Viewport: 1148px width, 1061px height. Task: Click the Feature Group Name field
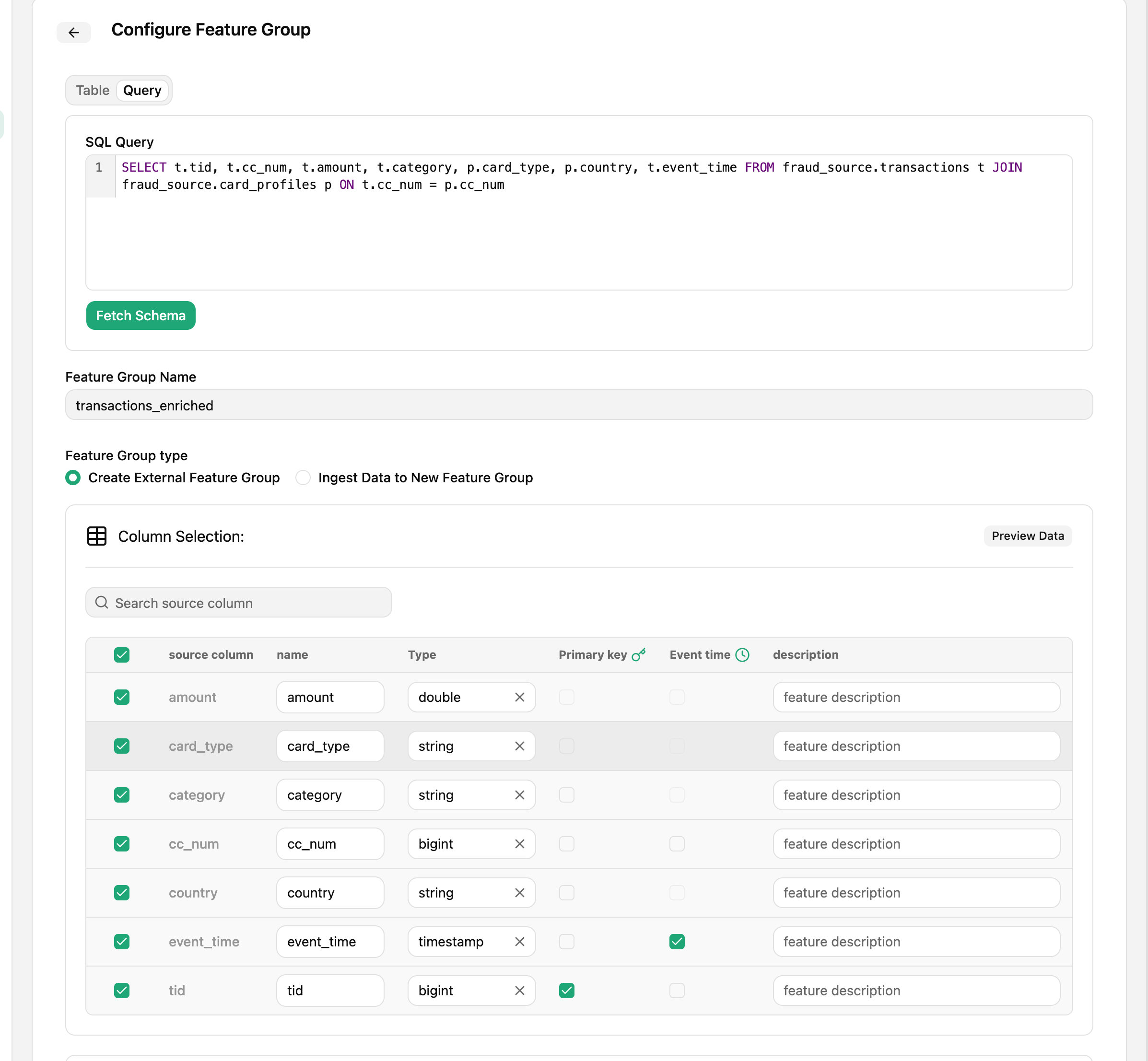(579, 405)
